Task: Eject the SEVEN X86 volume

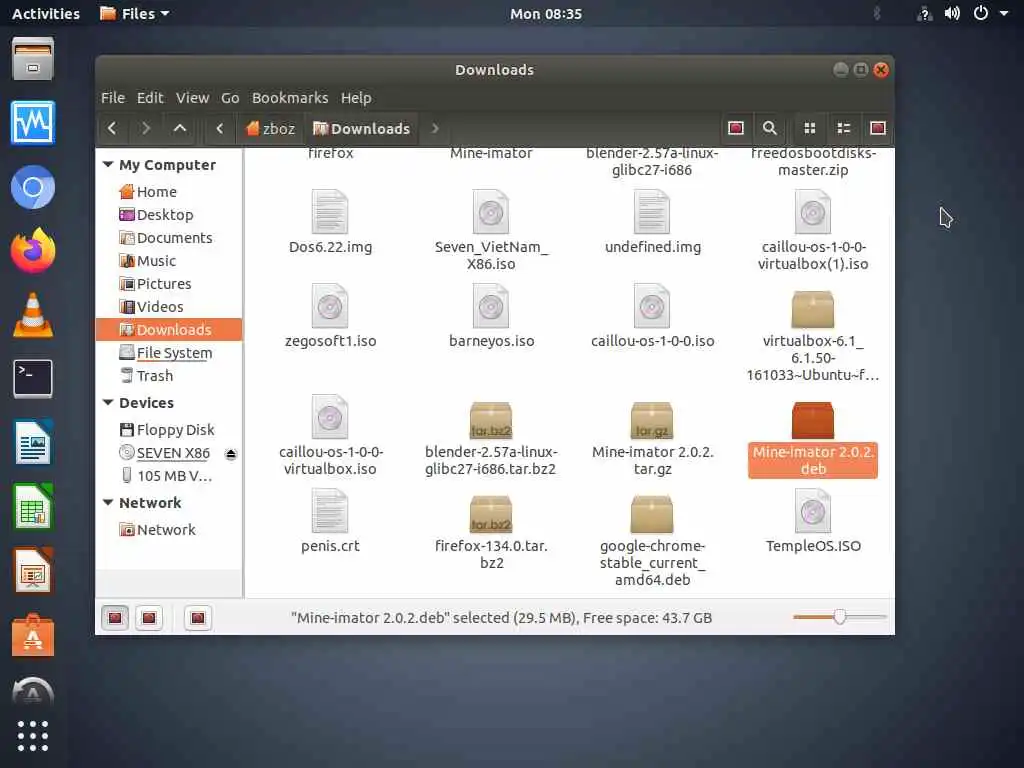Action: point(231,454)
